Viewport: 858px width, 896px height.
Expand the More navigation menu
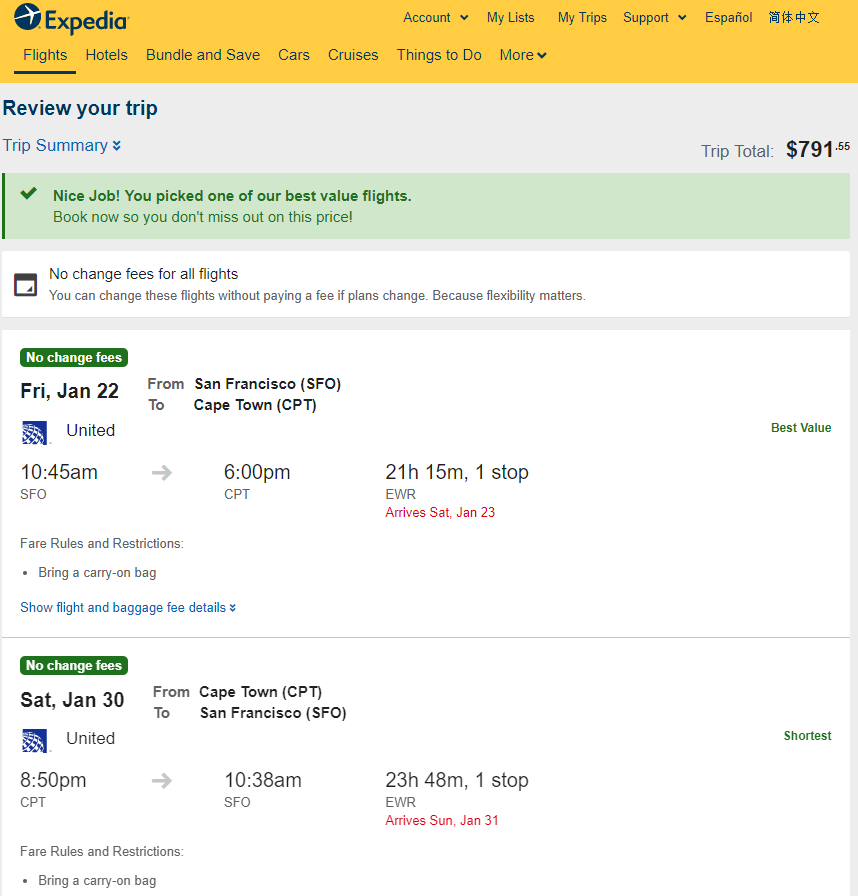[523, 55]
